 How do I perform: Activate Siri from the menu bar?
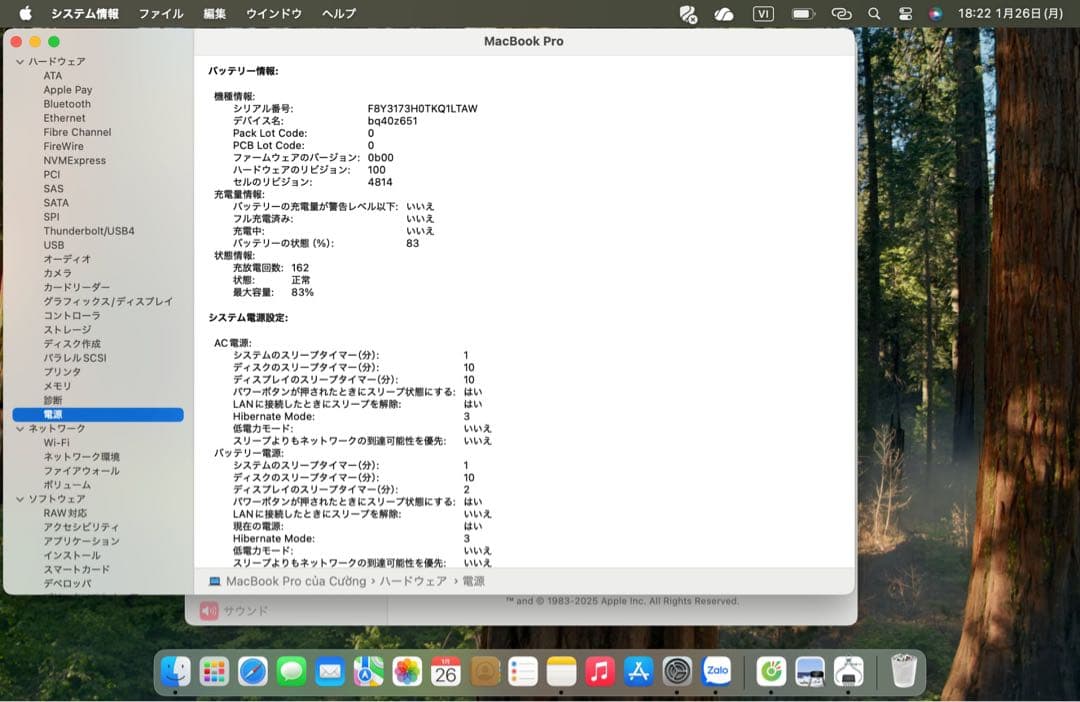[935, 13]
